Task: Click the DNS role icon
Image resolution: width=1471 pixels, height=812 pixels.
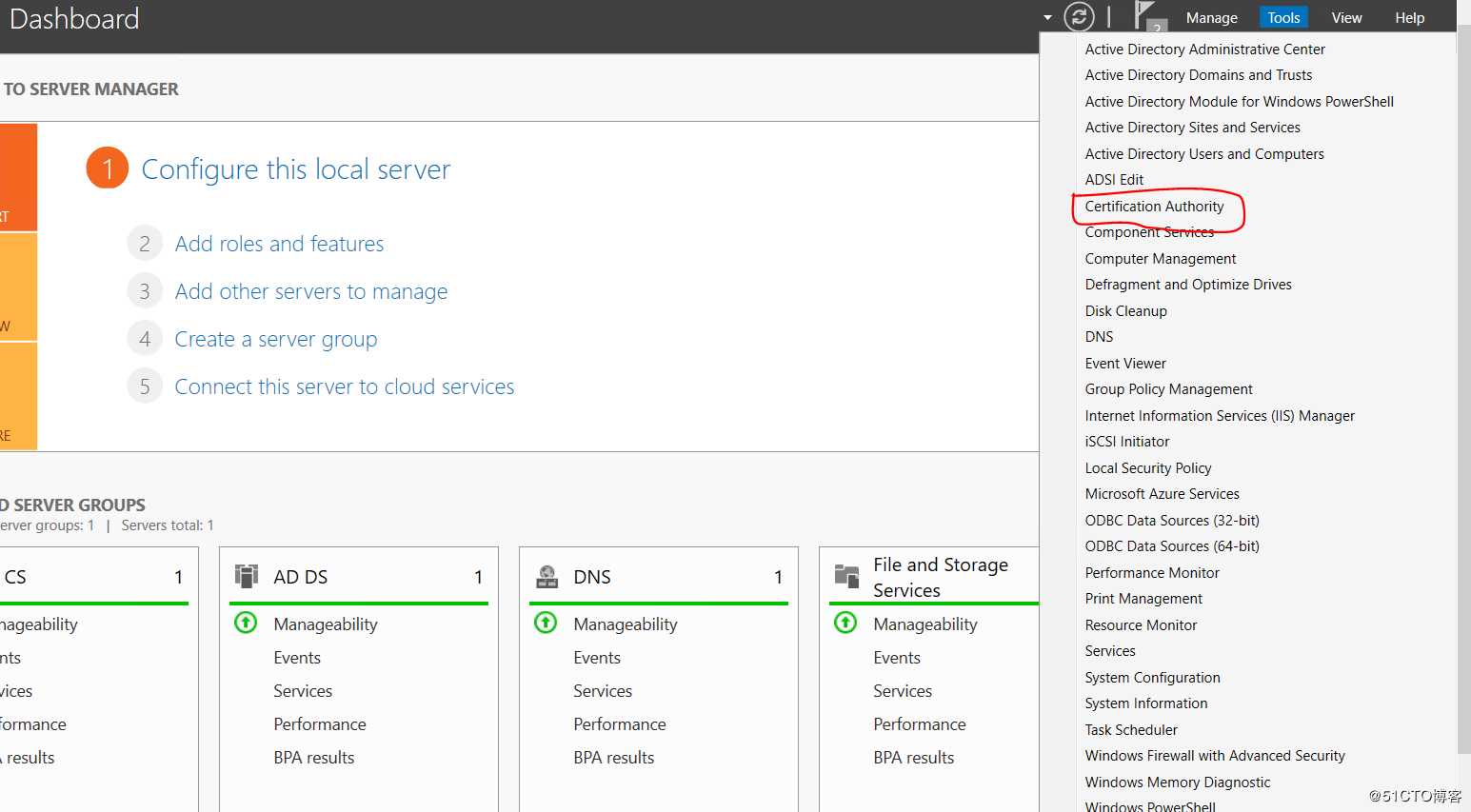Action: tap(547, 576)
